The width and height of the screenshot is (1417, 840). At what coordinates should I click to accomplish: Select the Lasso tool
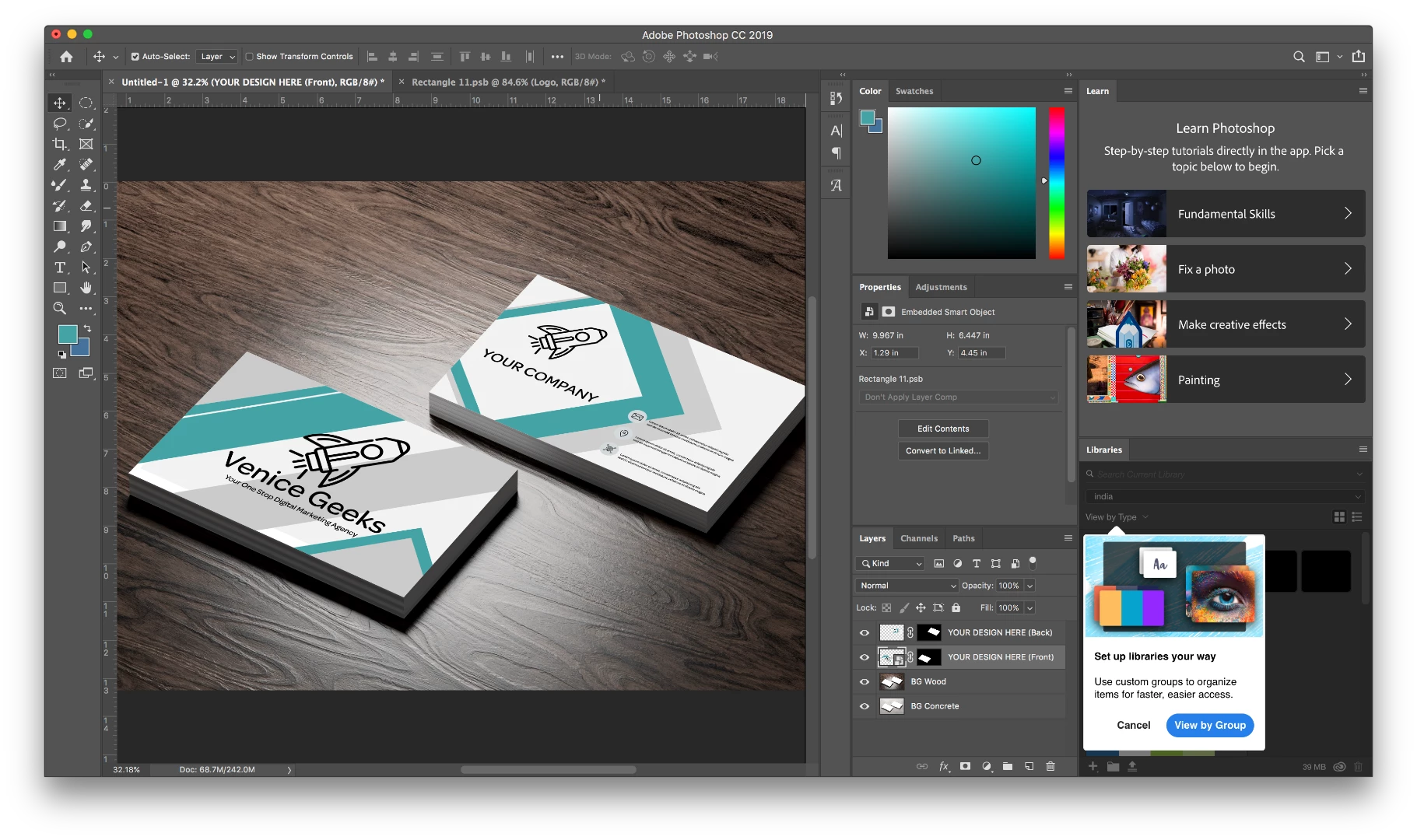pos(60,124)
